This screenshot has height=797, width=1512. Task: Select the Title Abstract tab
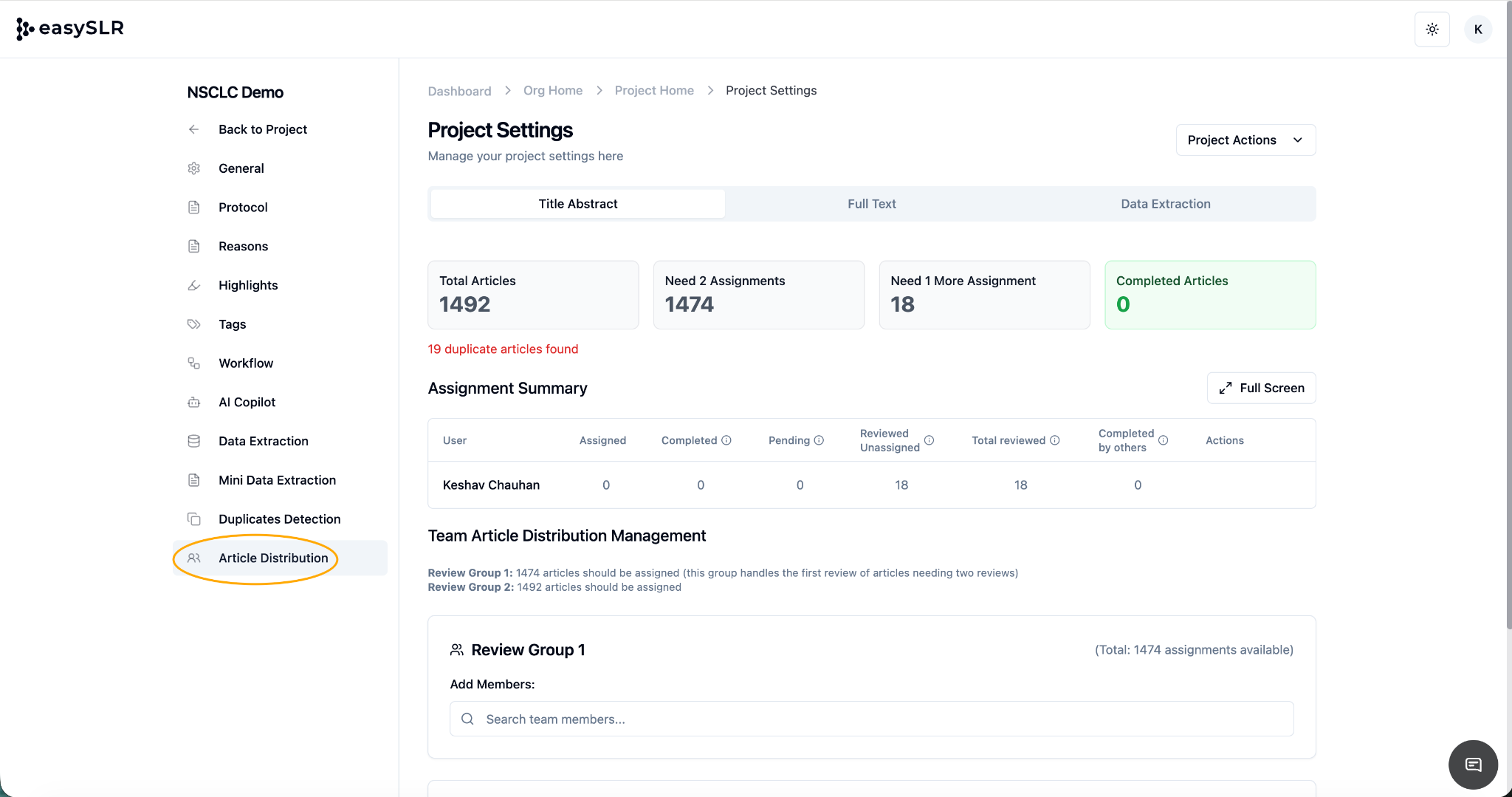tap(577, 204)
